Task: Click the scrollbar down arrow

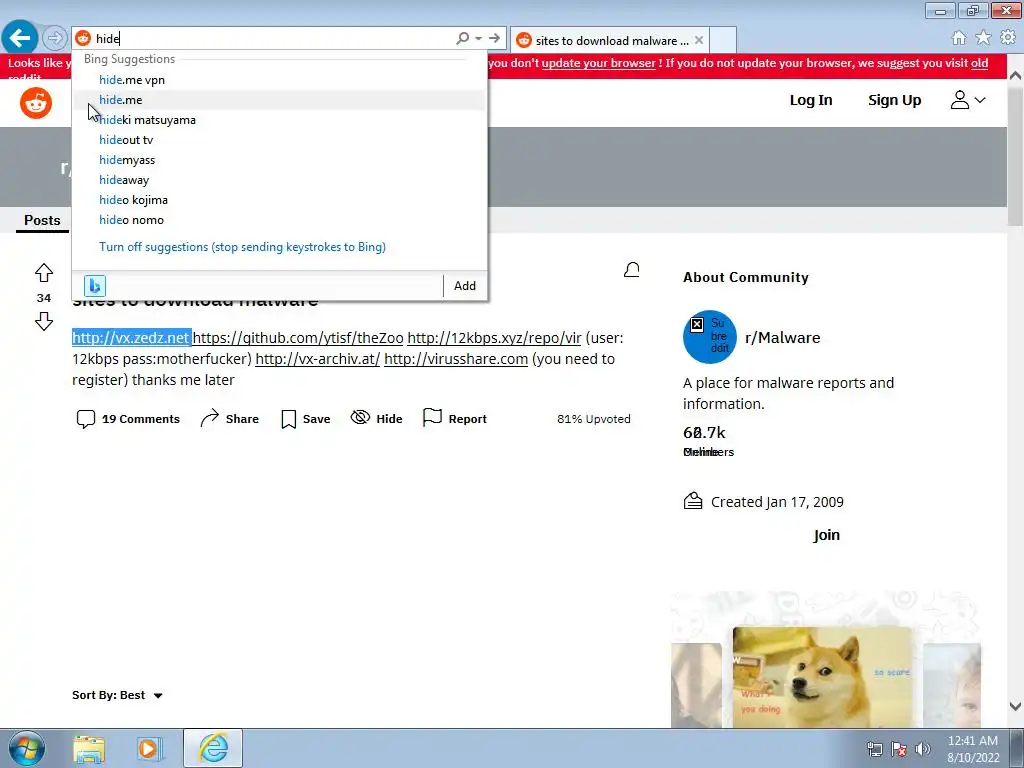Action: click(x=1016, y=706)
